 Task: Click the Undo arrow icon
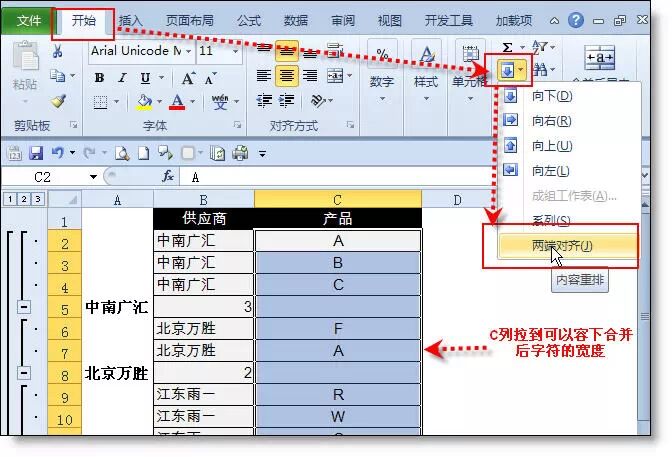(57, 153)
